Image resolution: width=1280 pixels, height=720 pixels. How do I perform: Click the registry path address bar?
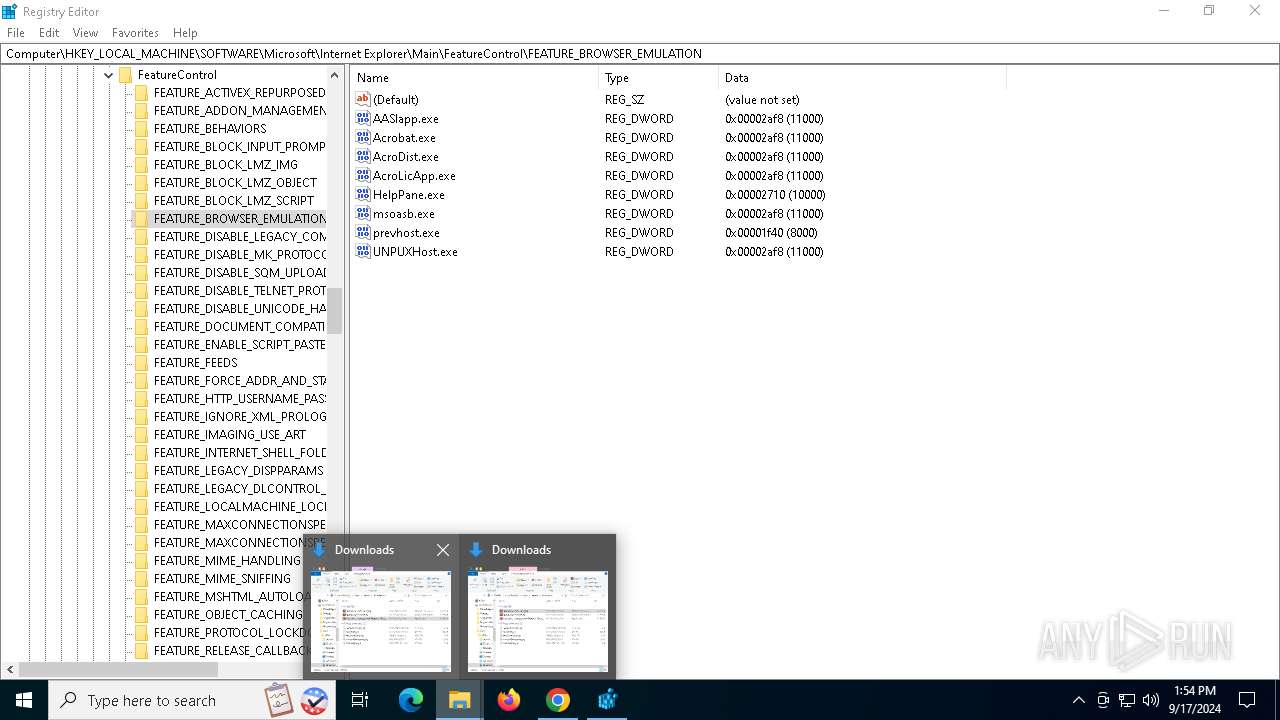click(x=640, y=54)
